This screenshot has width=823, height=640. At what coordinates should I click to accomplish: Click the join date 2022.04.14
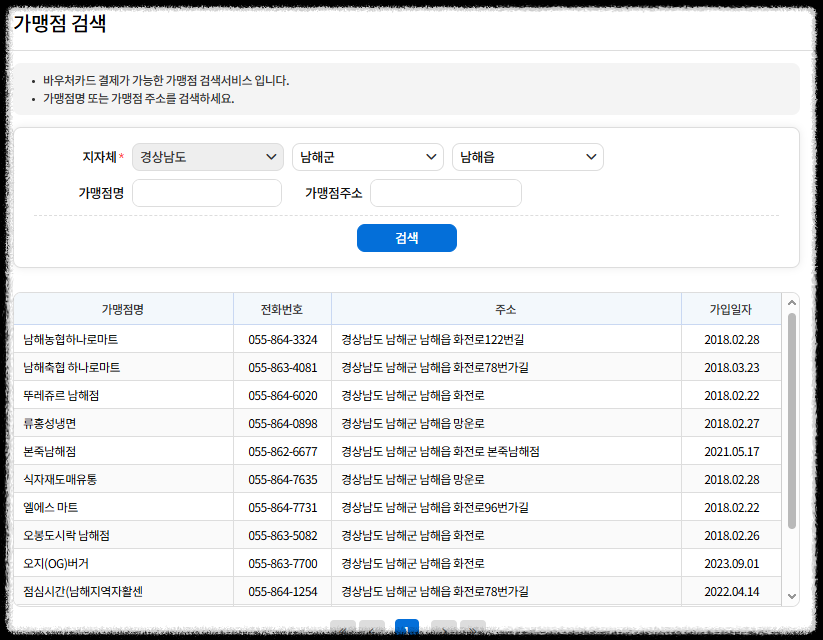(732, 592)
